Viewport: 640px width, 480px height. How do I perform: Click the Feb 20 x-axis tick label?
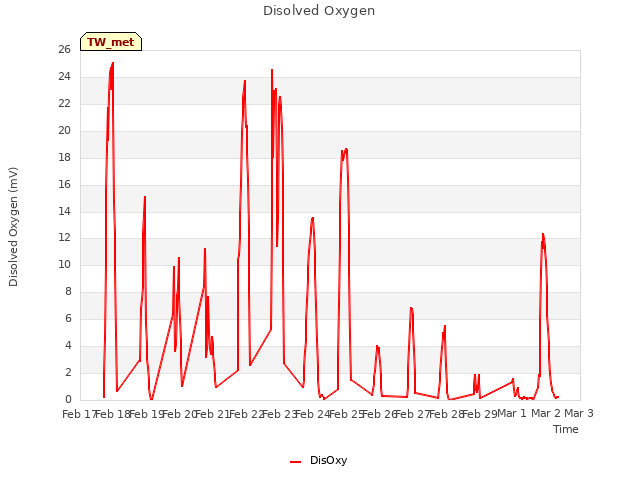pos(180,414)
